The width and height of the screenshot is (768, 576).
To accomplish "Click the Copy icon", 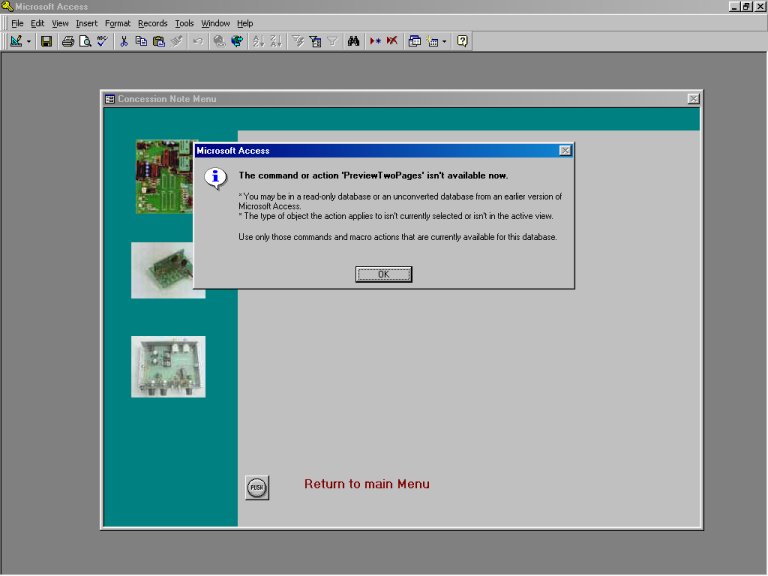I will 141,41.
